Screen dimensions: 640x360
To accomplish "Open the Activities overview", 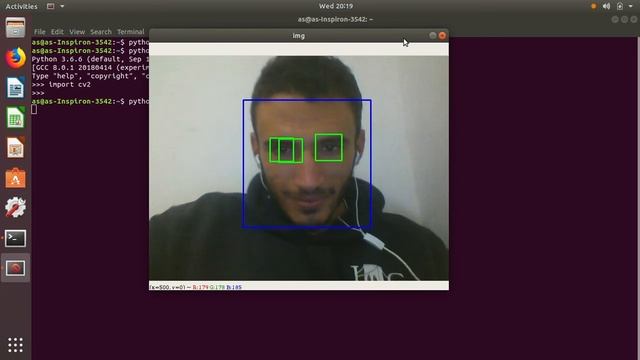I will point(21,6).
